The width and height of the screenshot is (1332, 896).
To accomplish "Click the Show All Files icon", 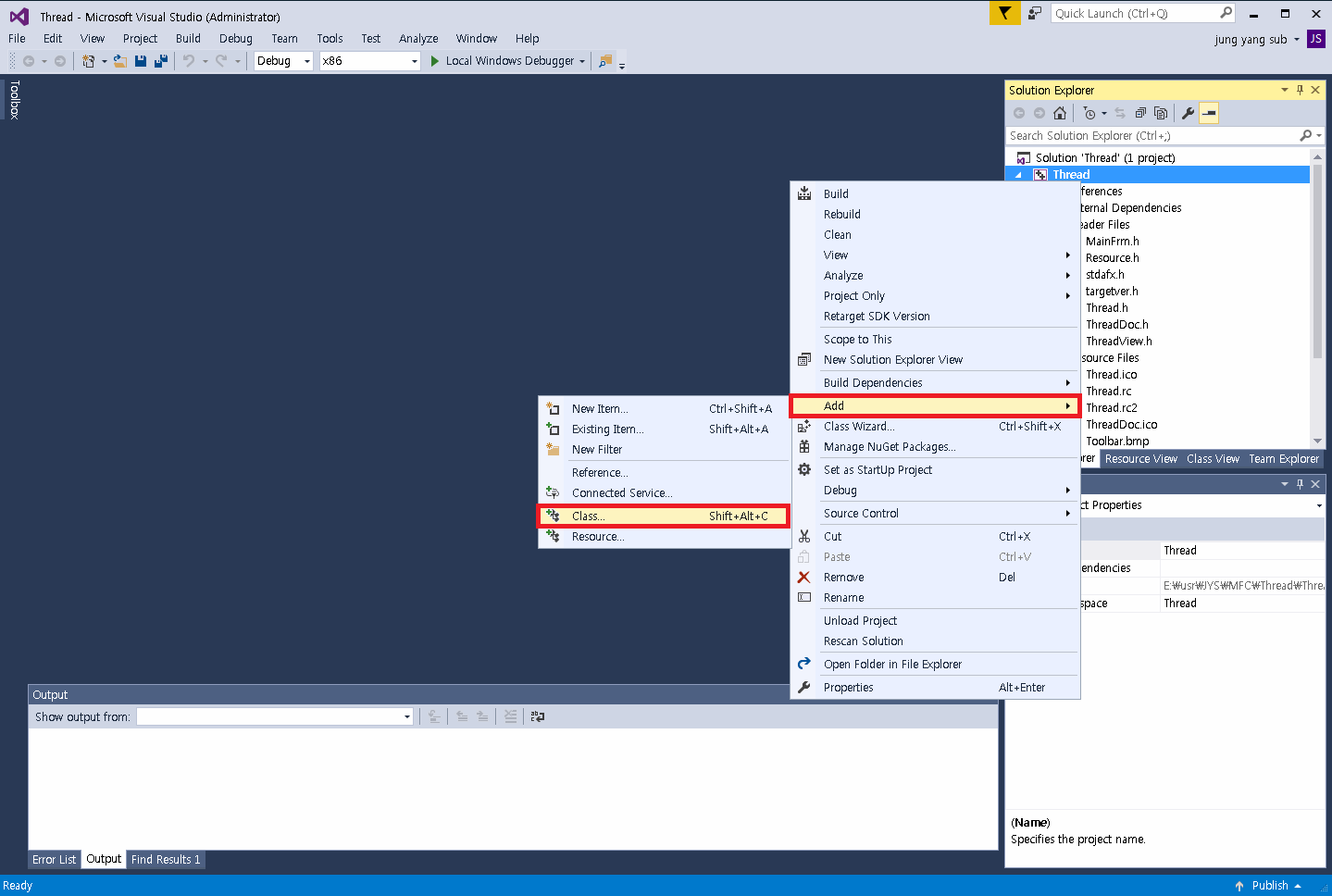I will point(1161,113).
